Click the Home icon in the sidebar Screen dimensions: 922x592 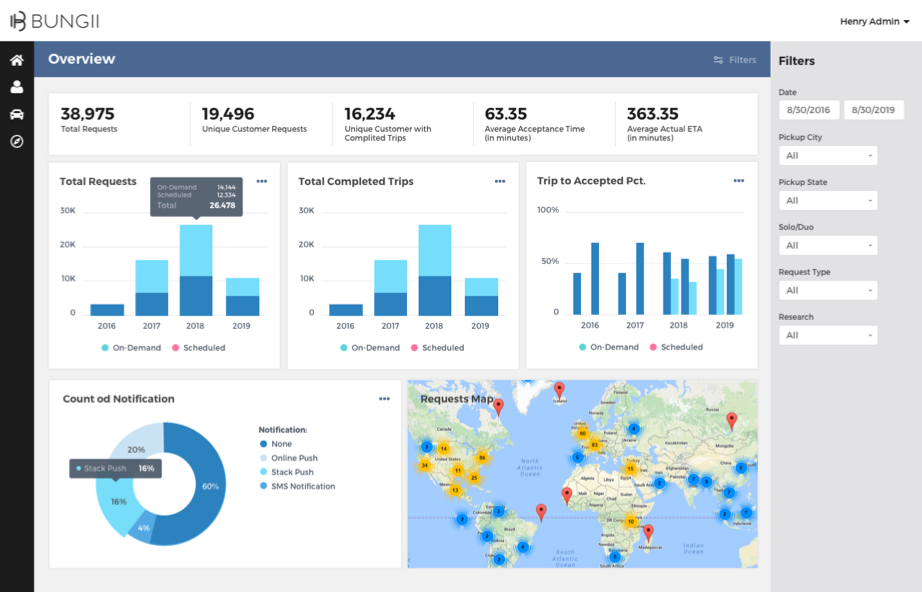pyautogui.click(x=17, y=60)
